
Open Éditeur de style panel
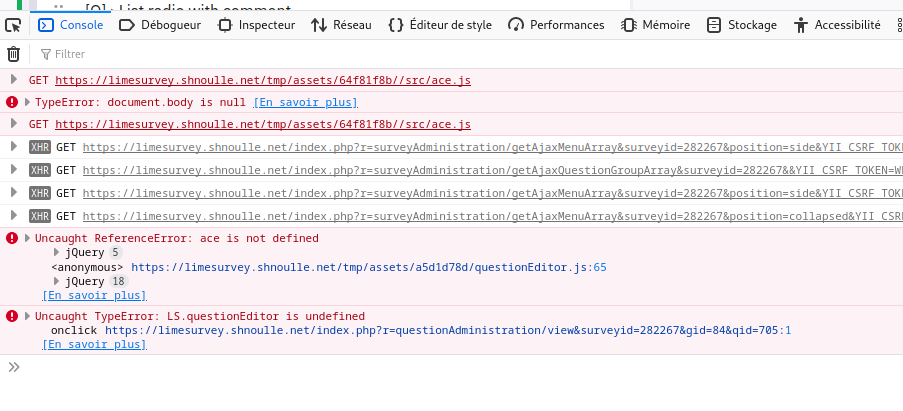440,25
